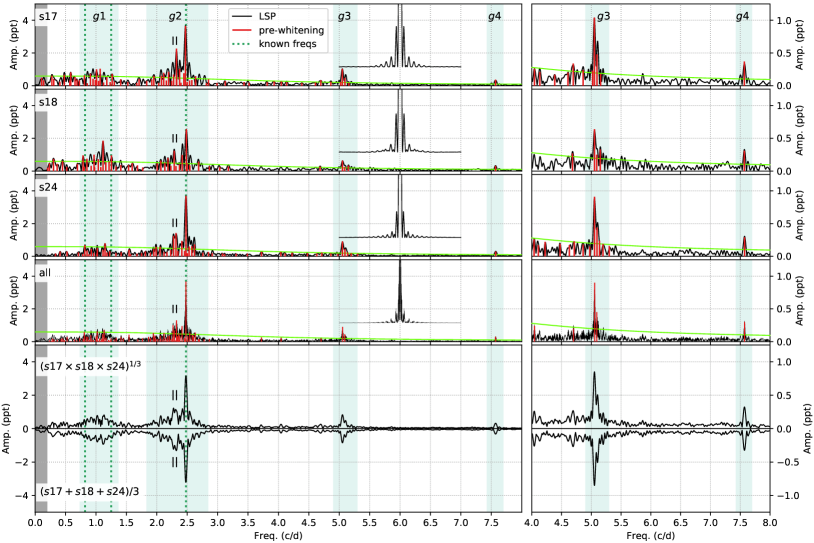Click '3.5' tick on the left frequency axis
Viewport: 814px width, 543px height.
coord(248,521)
